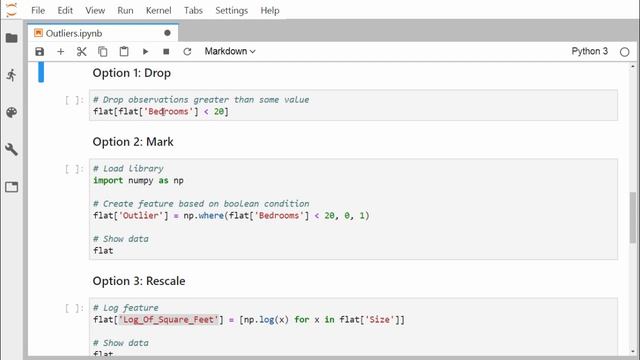Image resolution: width=640 pixels, height=360 pixels.
Task: Open the Edit menu
Action: pyautogui.click(x=65, y=10)
